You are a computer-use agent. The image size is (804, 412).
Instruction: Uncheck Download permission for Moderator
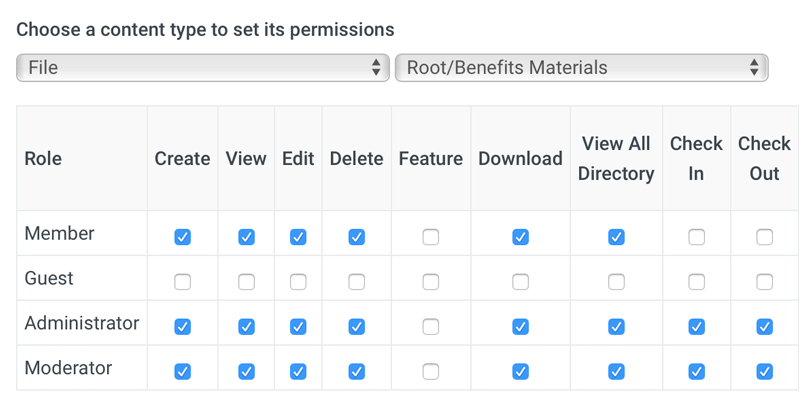click(x=520, y=371)
